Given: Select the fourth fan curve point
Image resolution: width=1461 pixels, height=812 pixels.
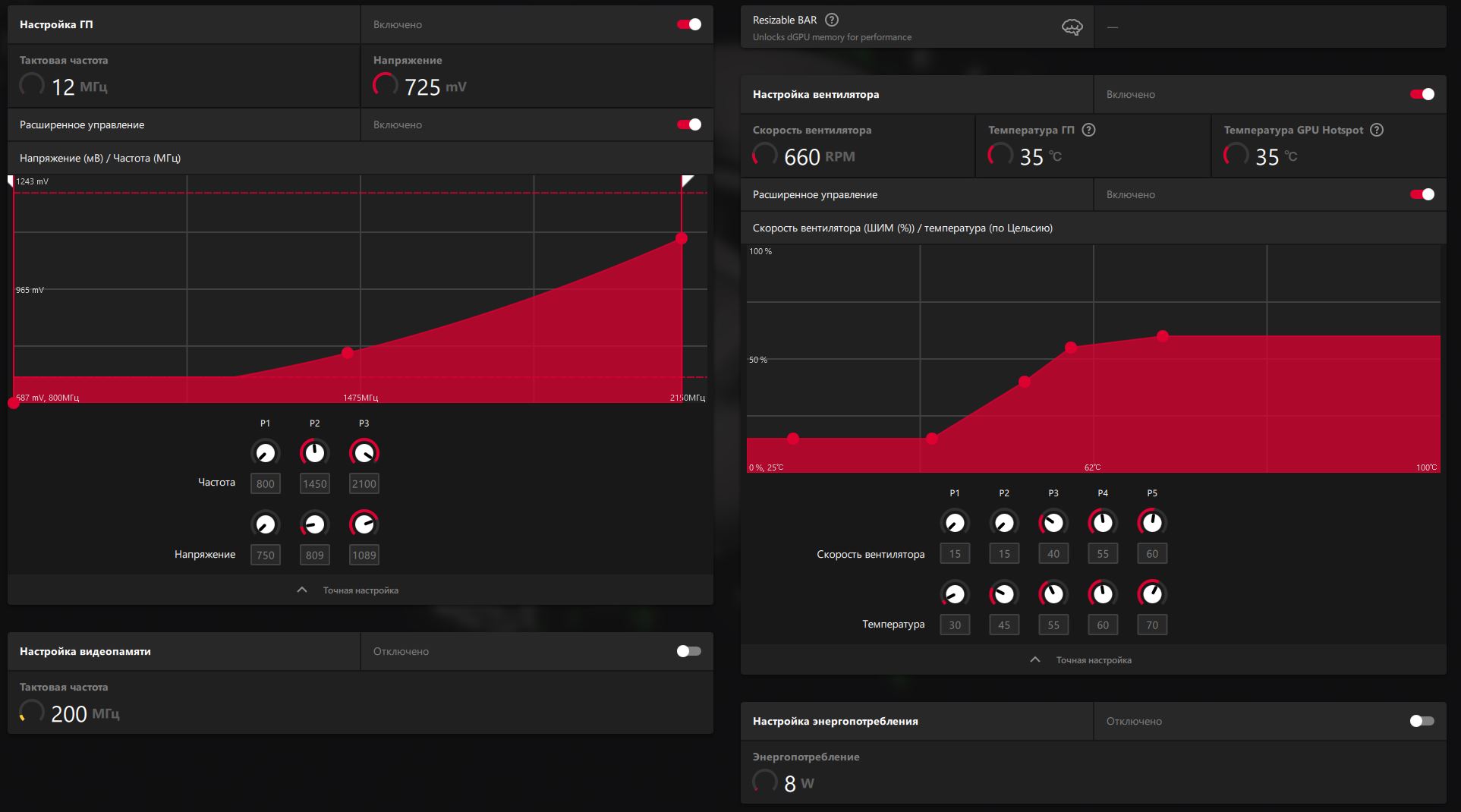Looking at the screenshot, I should coord(1071,348).
